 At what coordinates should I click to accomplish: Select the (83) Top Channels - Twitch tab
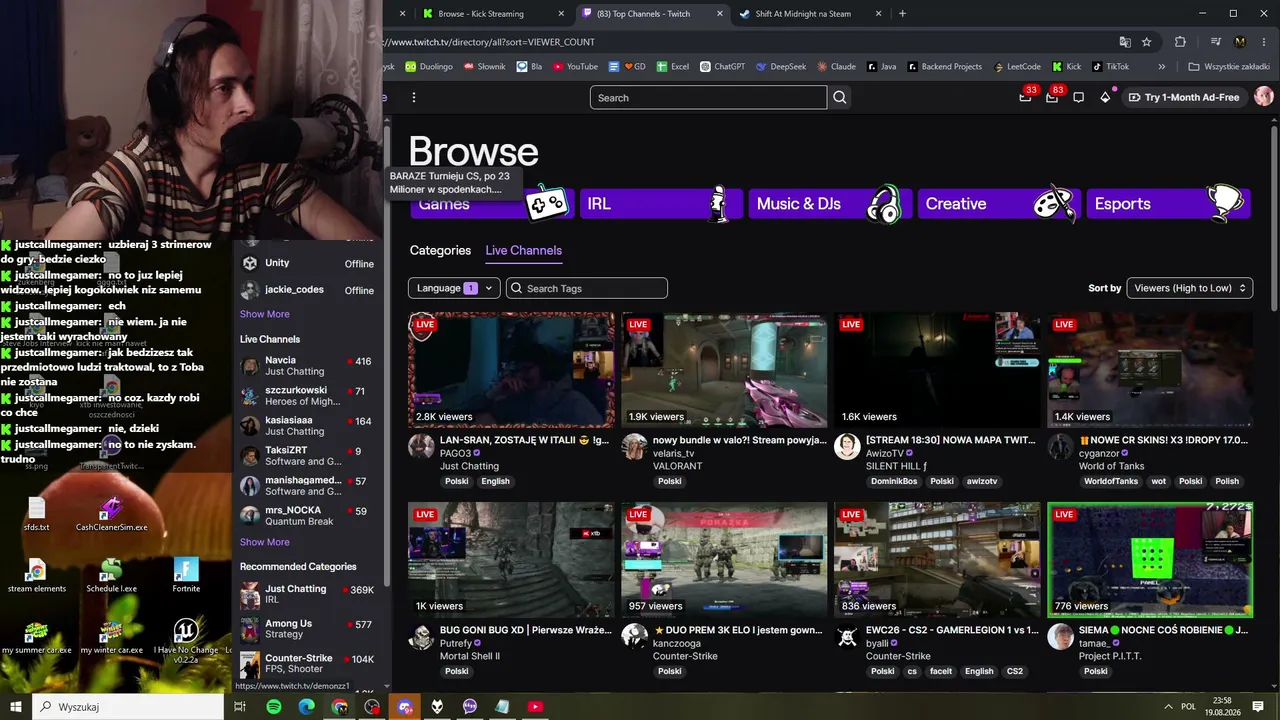[x=651, y=14]
